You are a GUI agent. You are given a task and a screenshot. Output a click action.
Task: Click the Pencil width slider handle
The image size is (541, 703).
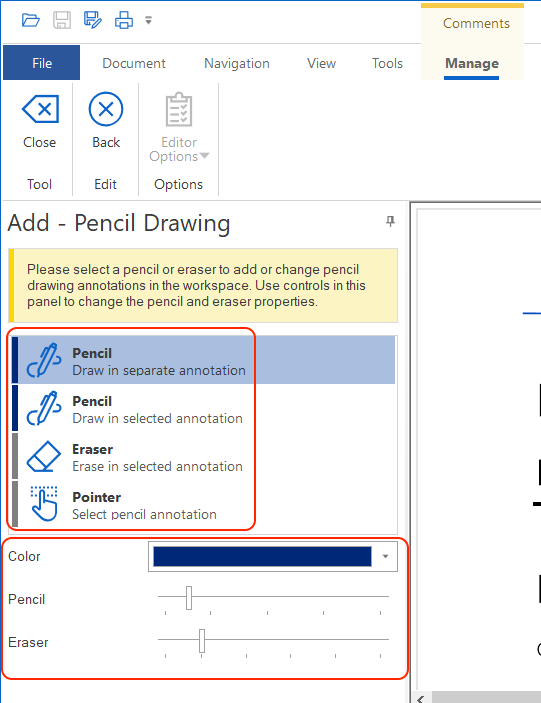(x=189, y=598)
